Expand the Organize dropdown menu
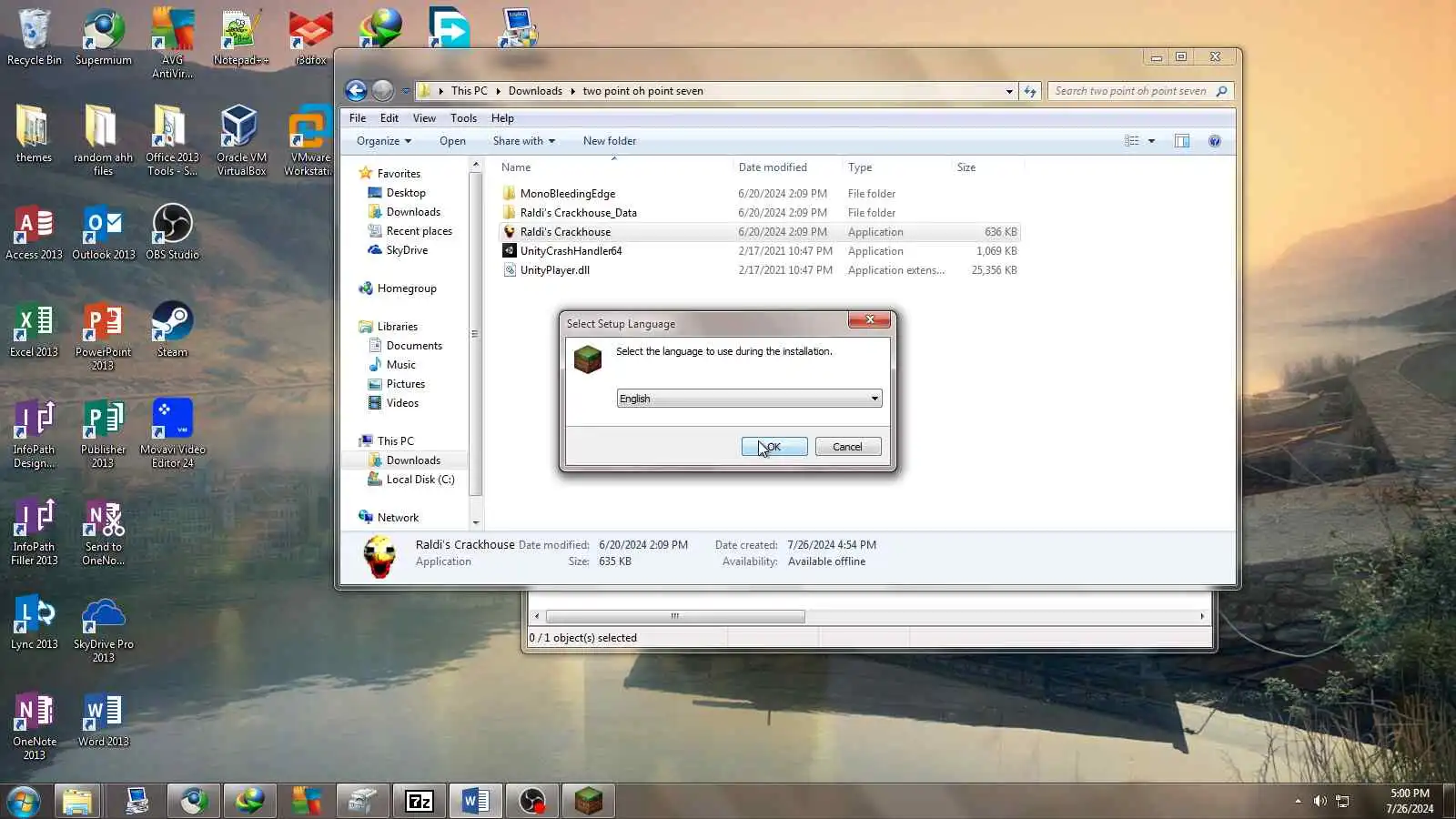 pos(384,141)
